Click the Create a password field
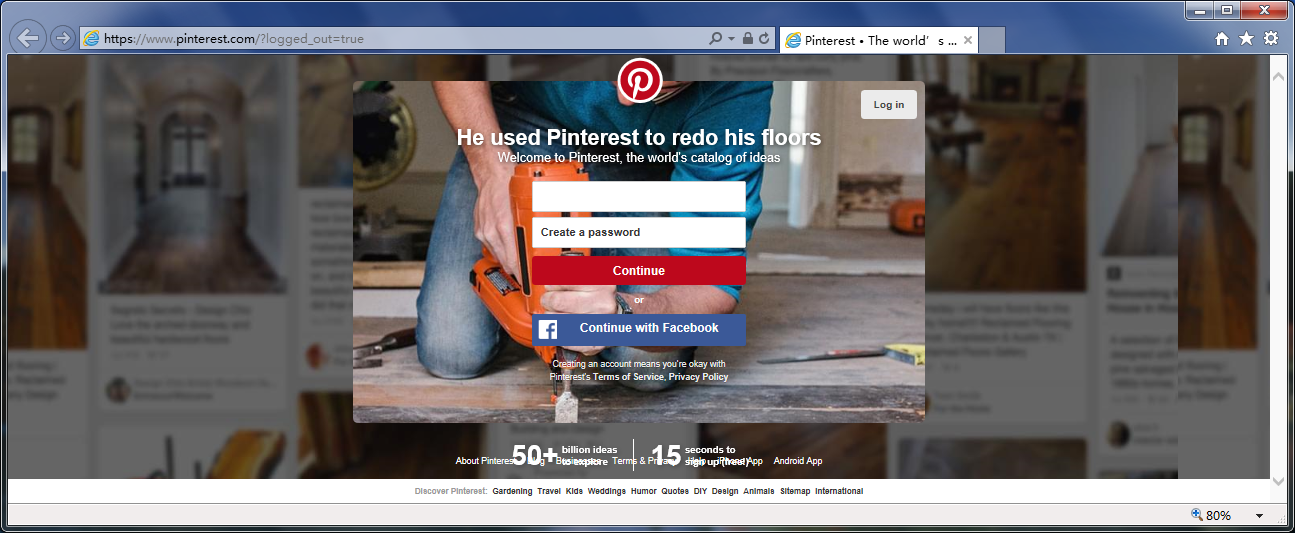Image resolution: width=1295 pixels, height=533 pixels. [639, 232]
